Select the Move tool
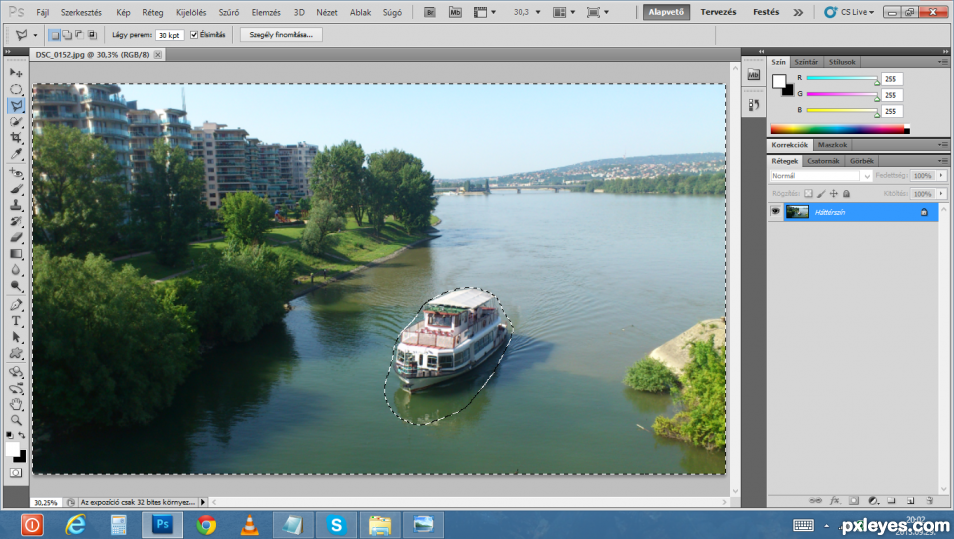954x539 pixels. point(16,73)
